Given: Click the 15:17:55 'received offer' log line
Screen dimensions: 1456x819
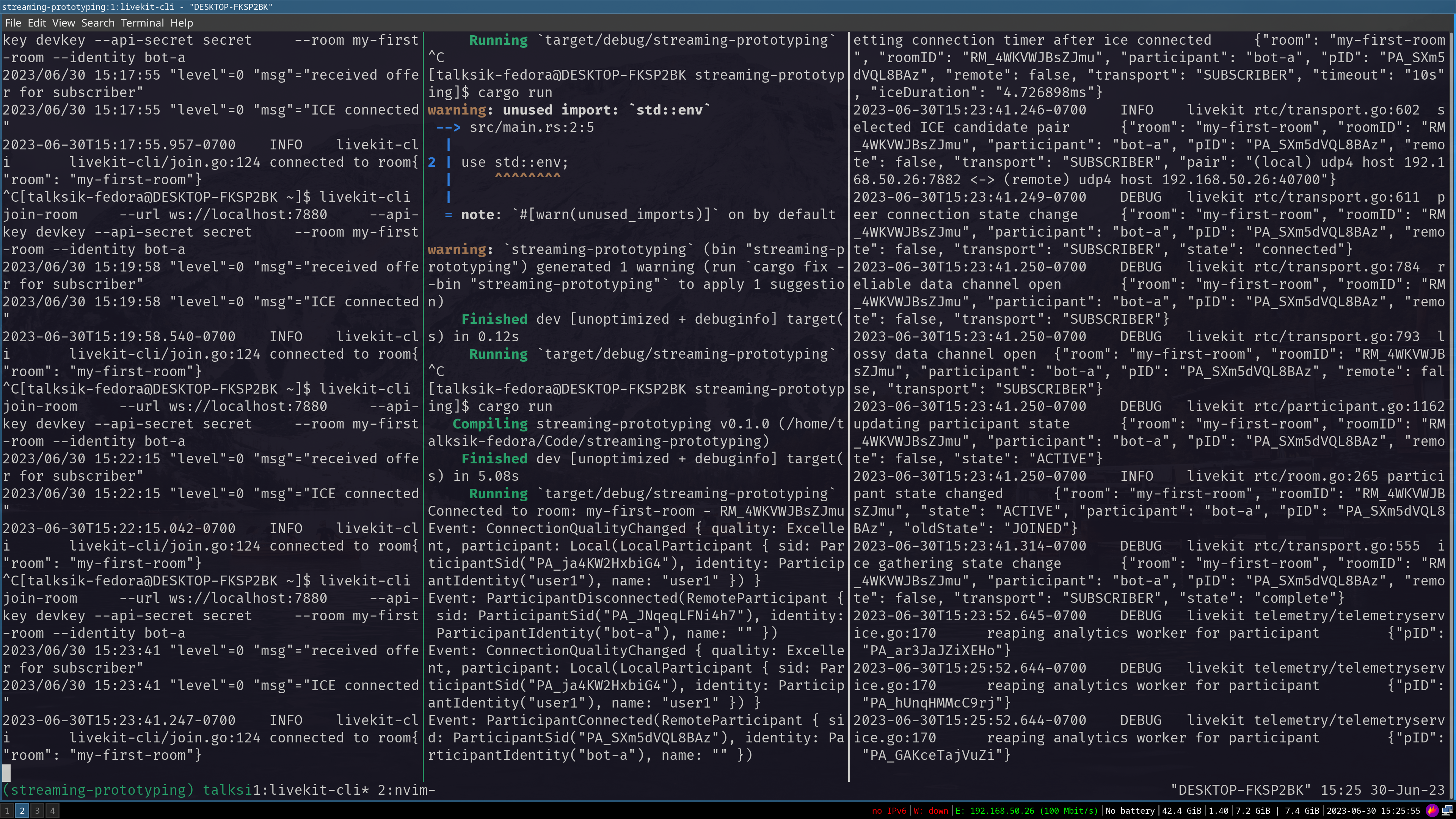Looking at the screenshot, I should tap(210, 84).
